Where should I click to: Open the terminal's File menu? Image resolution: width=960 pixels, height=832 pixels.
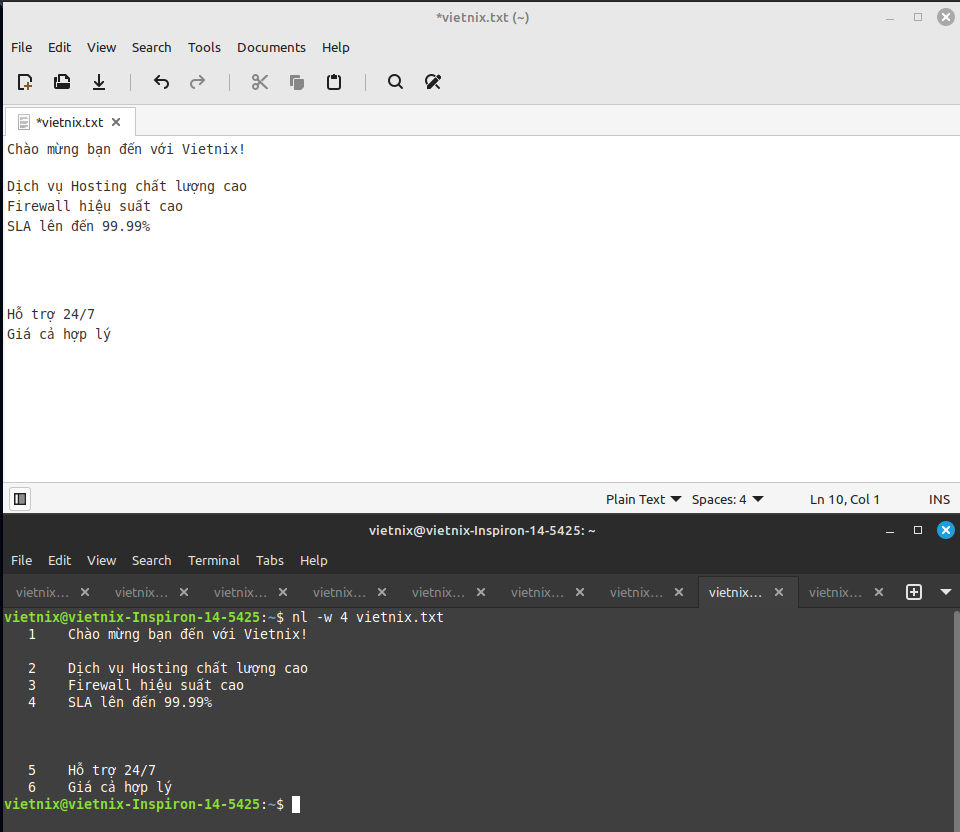coord(21,560)
